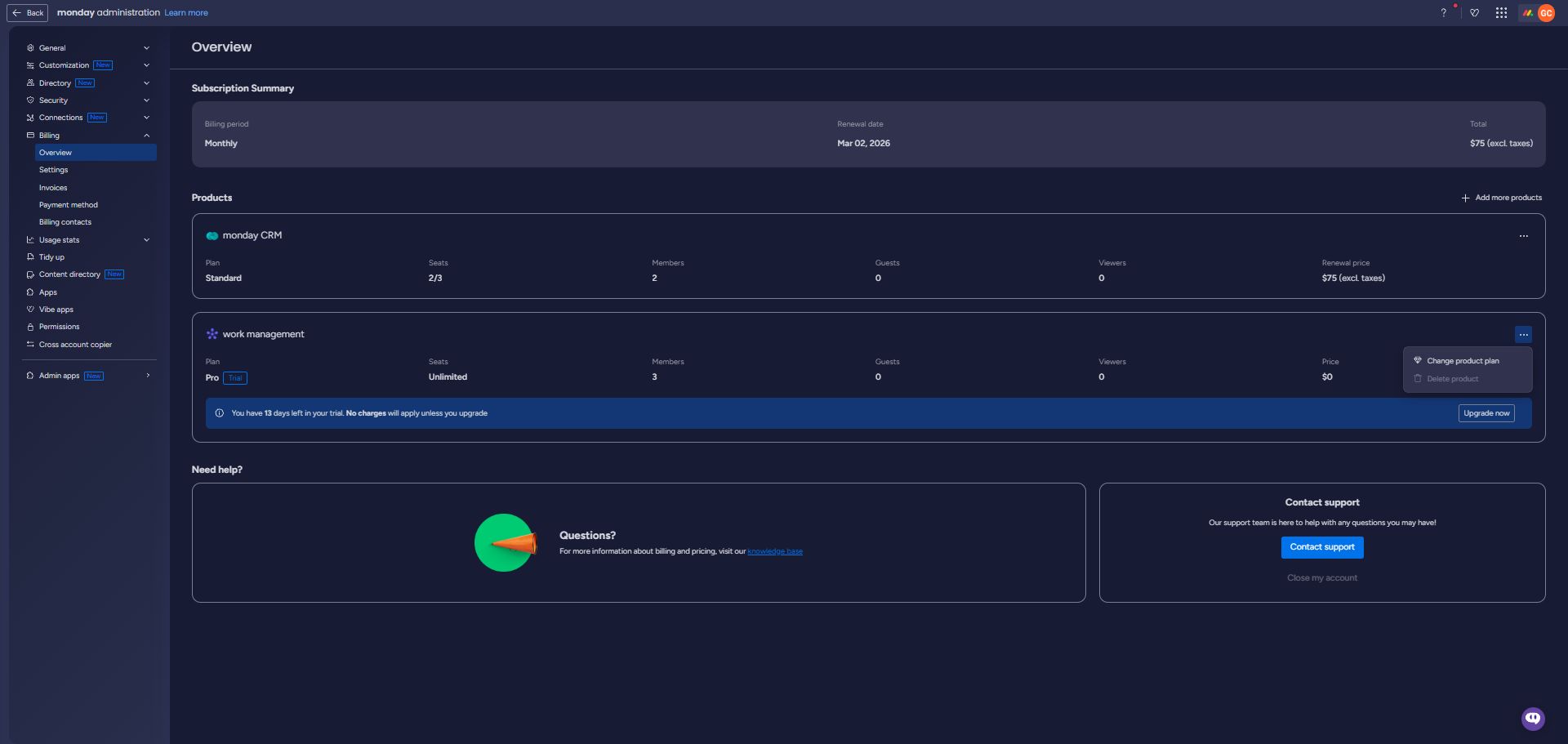Open the GC user avatar menu
Image resolution: width=1568 pixels, height=744 pixels.
click(x=1546, y=13)
